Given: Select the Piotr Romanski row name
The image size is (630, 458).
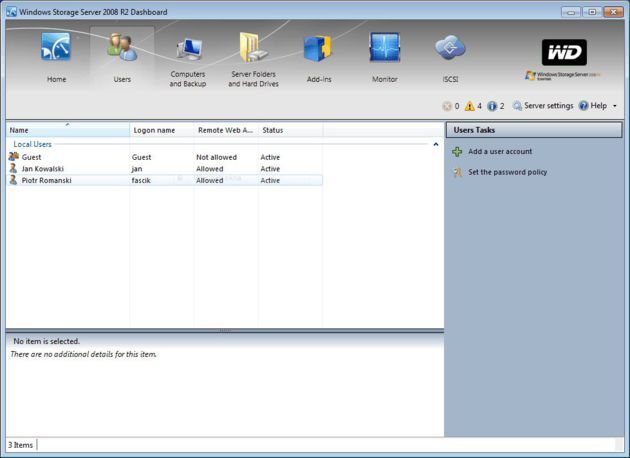Looking at the screenshot, I should pyautogui.click(x=46, y=180).
